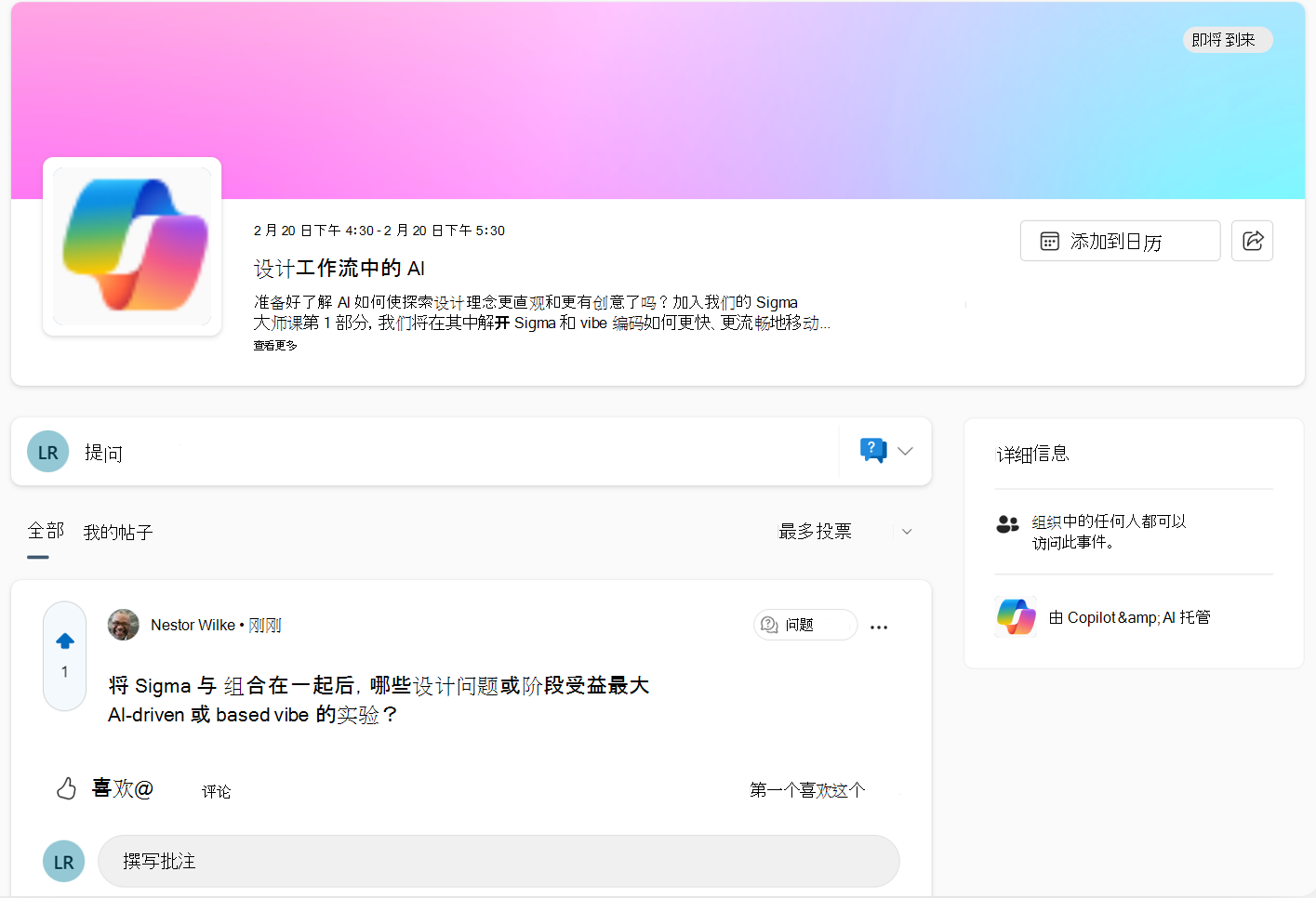Click the event title 设计工作流中的 AI
Image resolution: width=1316 pixels, height=898 pixels.
pyautogui.click(x=339, y=269)
